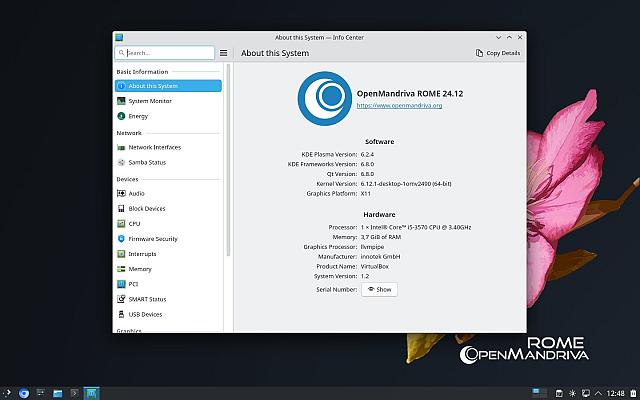Click the Copy Details button

tap(498, 53)
